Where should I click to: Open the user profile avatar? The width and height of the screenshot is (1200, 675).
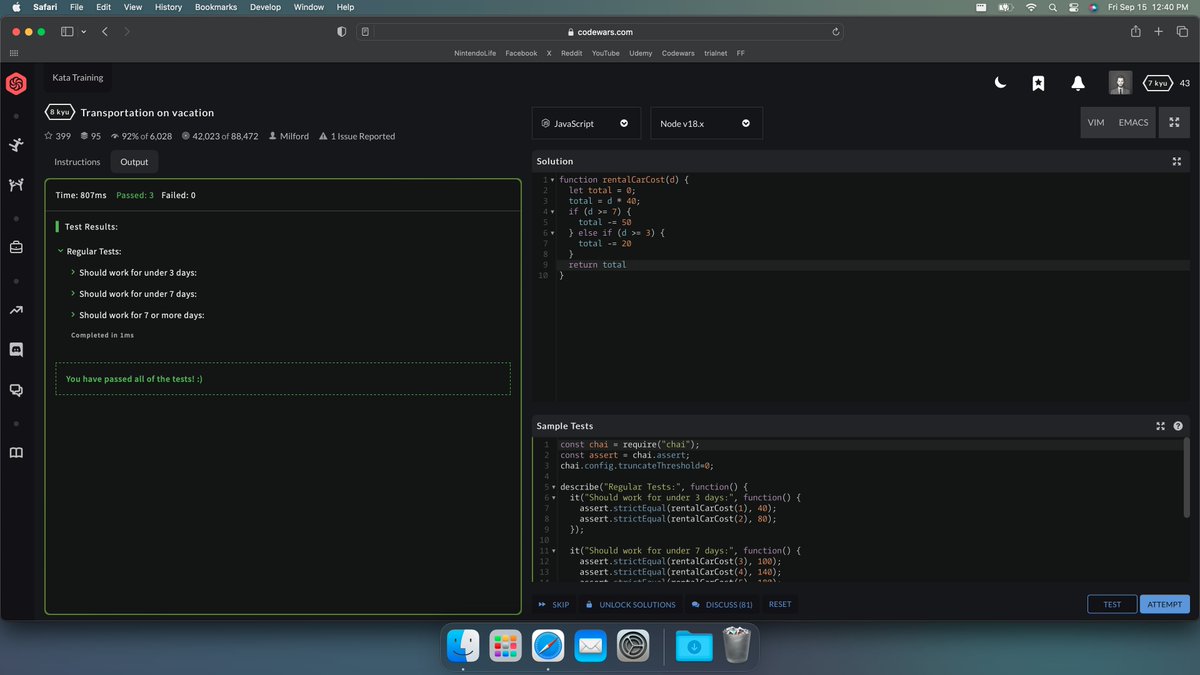point(1121,83)
